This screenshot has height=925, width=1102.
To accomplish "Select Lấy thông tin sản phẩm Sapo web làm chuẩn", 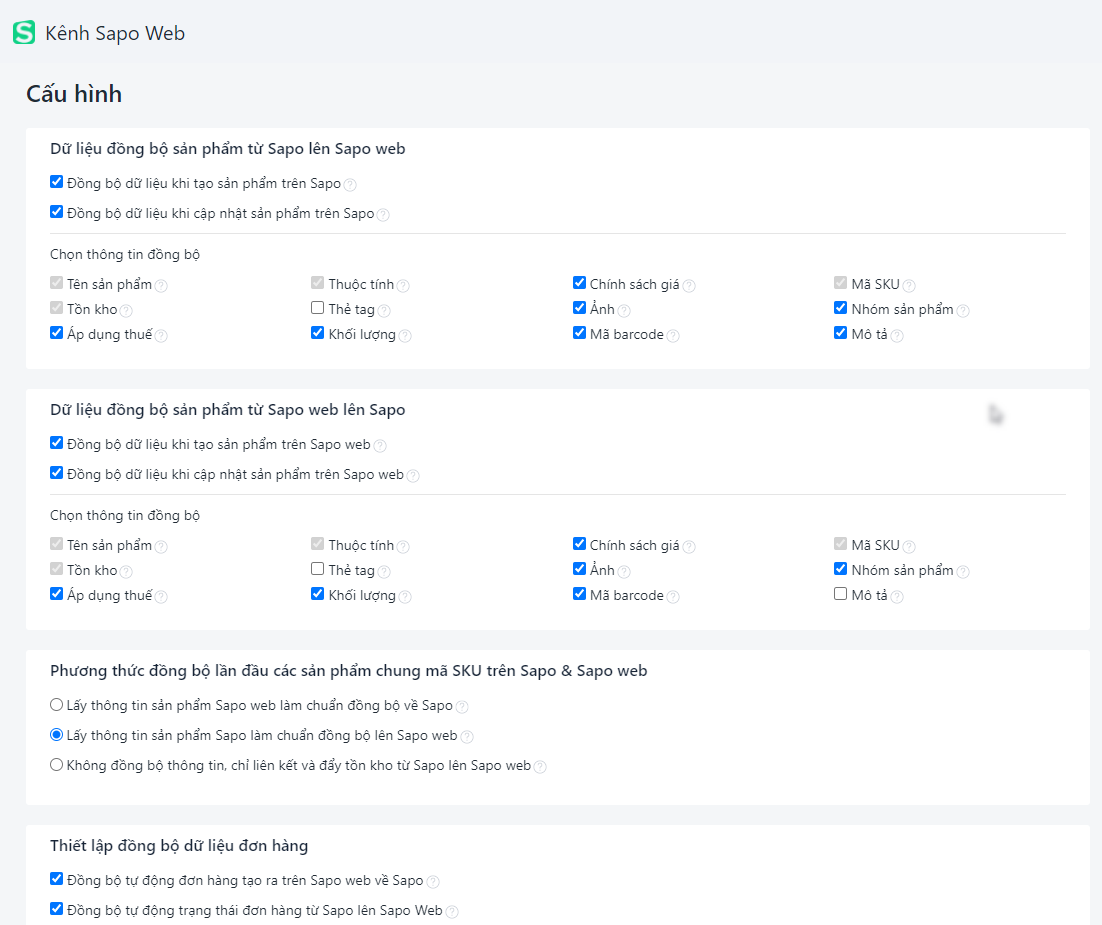I will click(x=57, y=705).
